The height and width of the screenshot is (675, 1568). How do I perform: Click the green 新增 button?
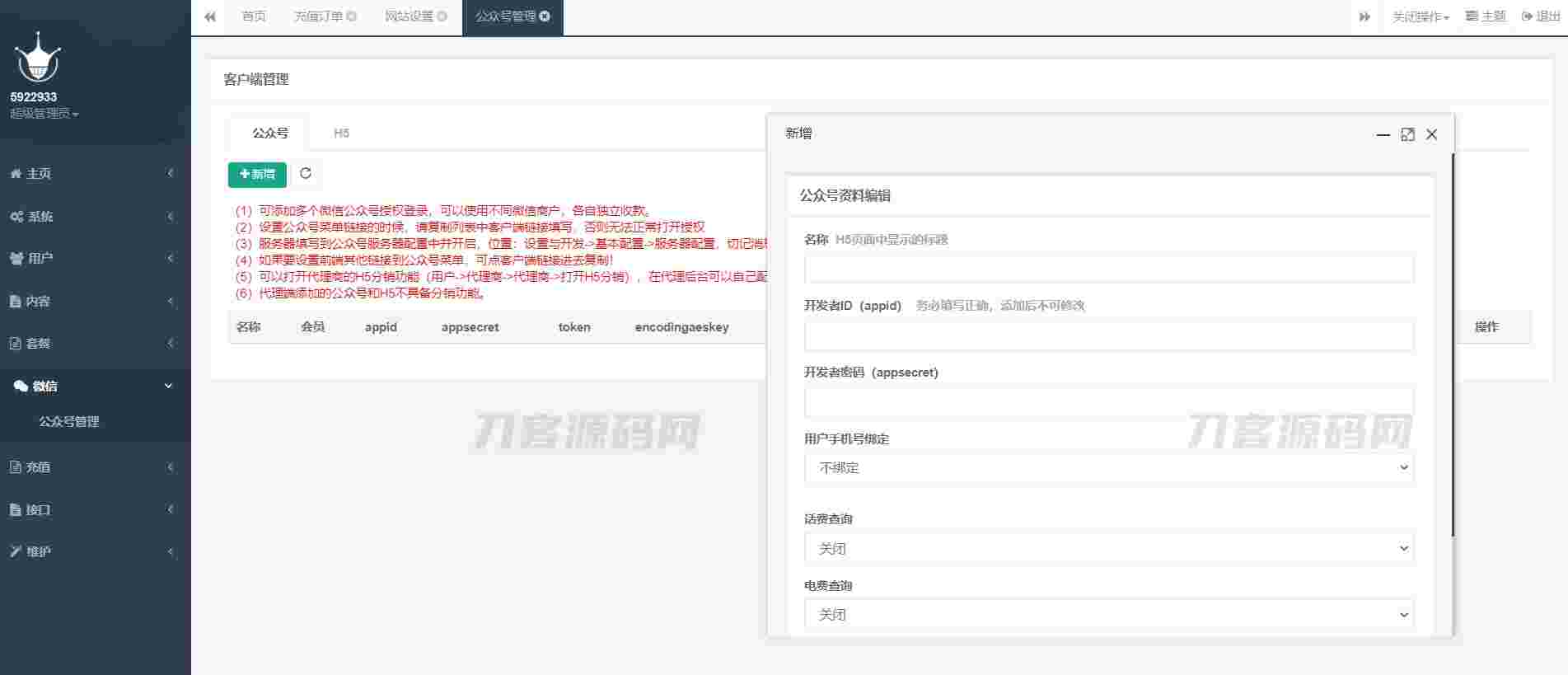(257, 175)
